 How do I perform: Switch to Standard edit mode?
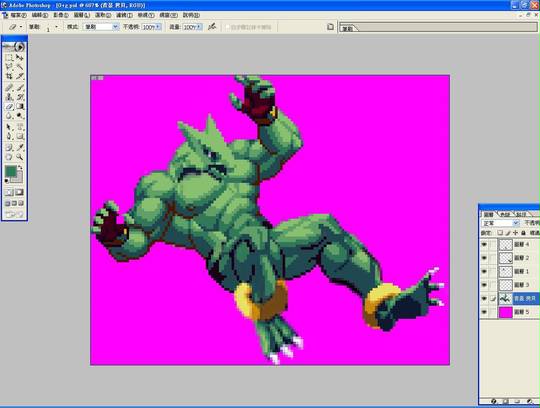[x=9, y=192]
